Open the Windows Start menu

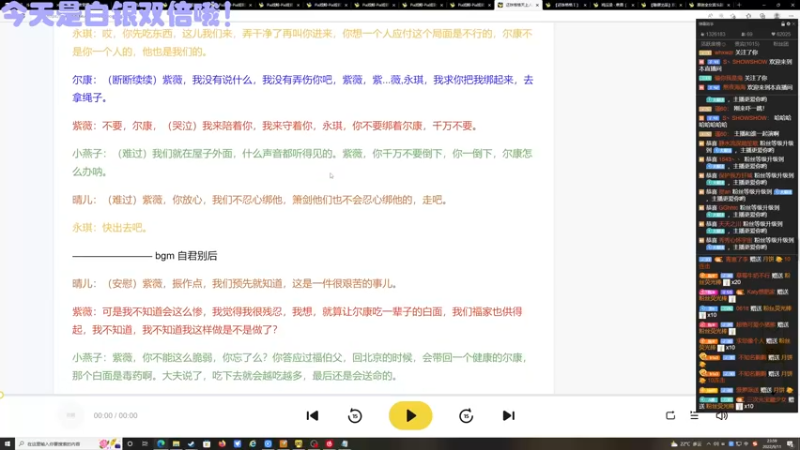point(7,444)
